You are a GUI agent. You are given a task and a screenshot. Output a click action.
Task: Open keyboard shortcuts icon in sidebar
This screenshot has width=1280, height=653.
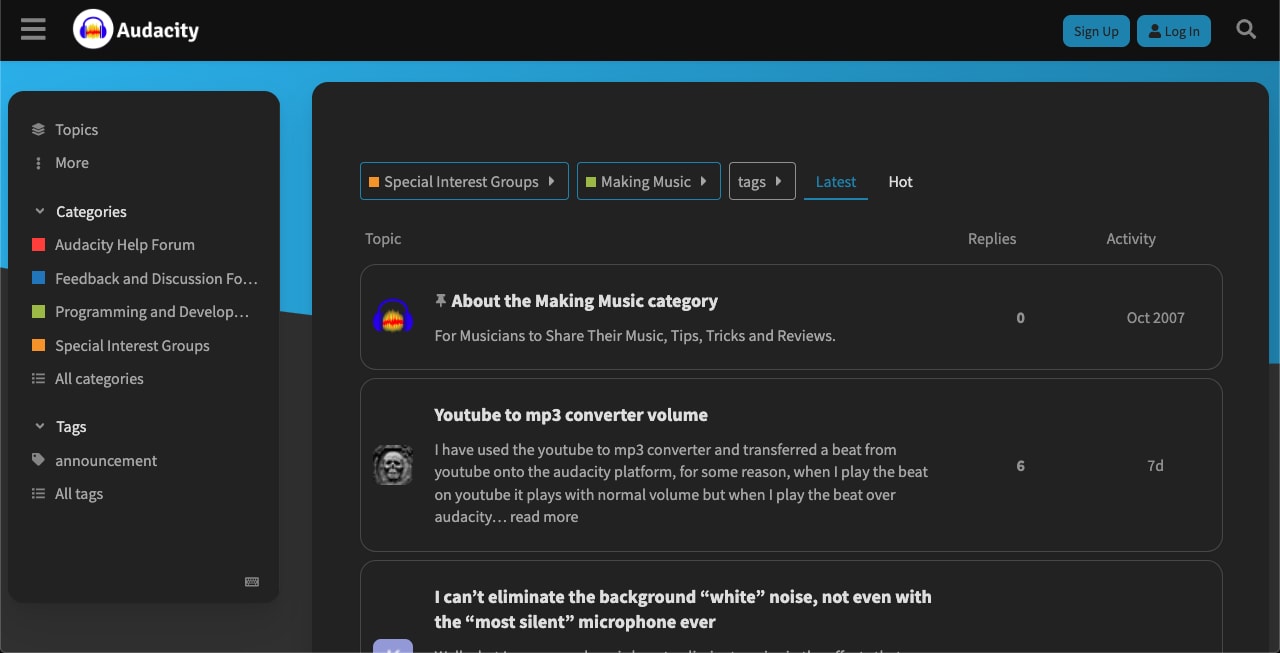pos(252,582)
